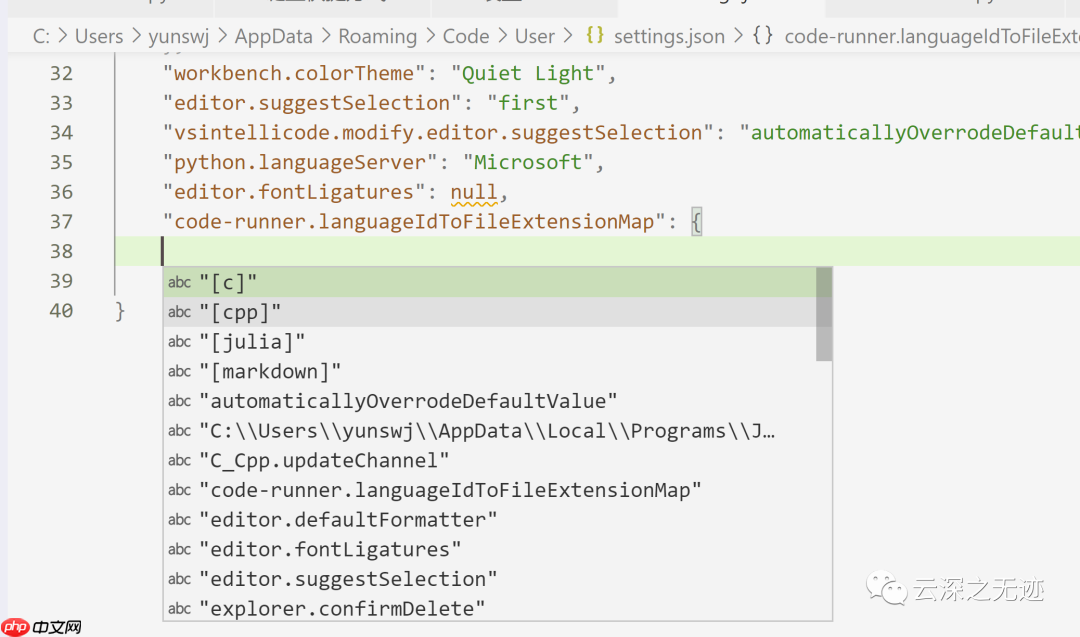1080x637 pixels.
Task: Open the yunswj breadcrumb folder
Action: pos(179,36)
